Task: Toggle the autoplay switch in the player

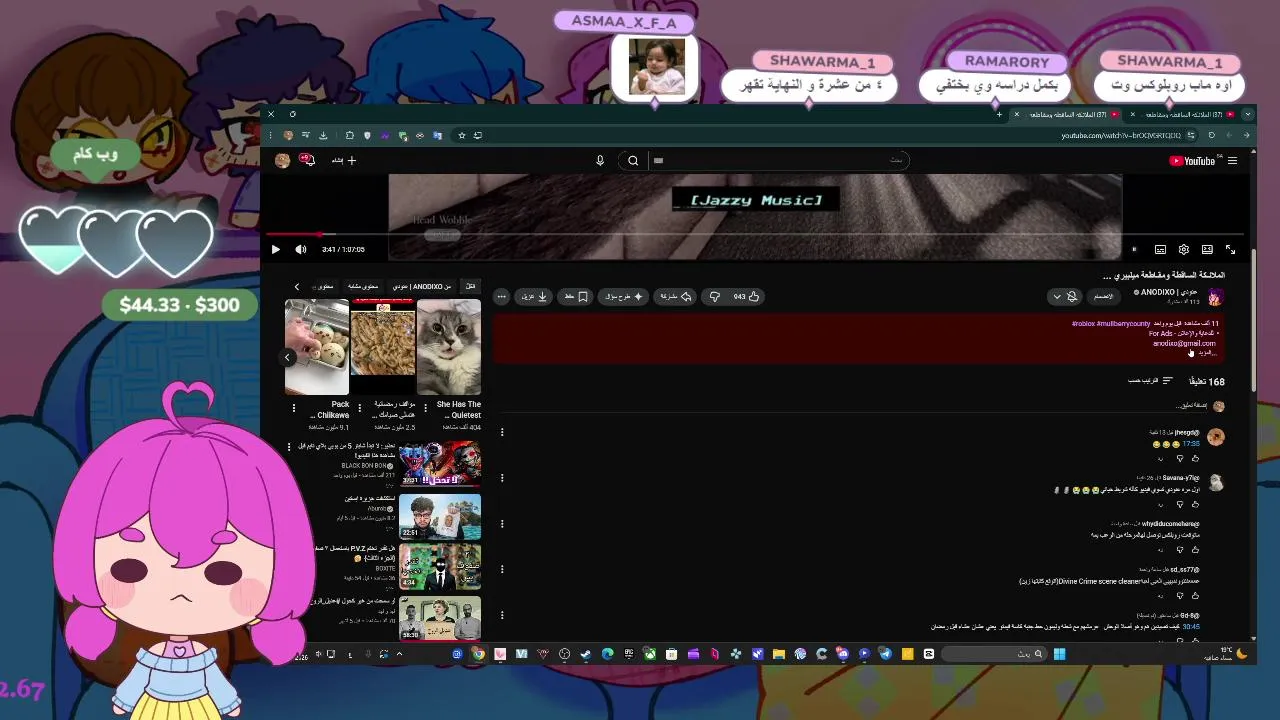Action: click(1135, 249)
